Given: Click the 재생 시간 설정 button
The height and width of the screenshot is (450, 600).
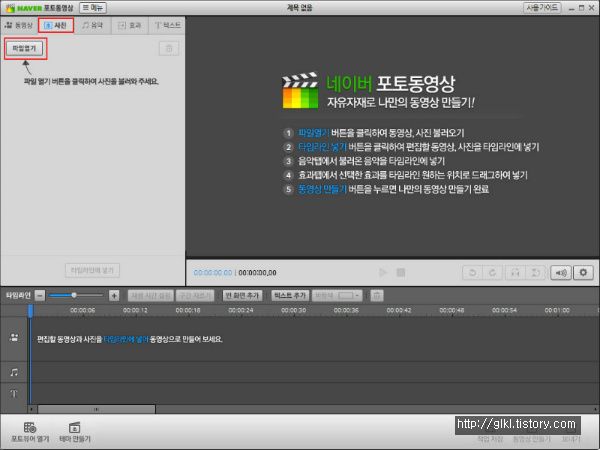Looking at the screenshot, I should point(150,295).
